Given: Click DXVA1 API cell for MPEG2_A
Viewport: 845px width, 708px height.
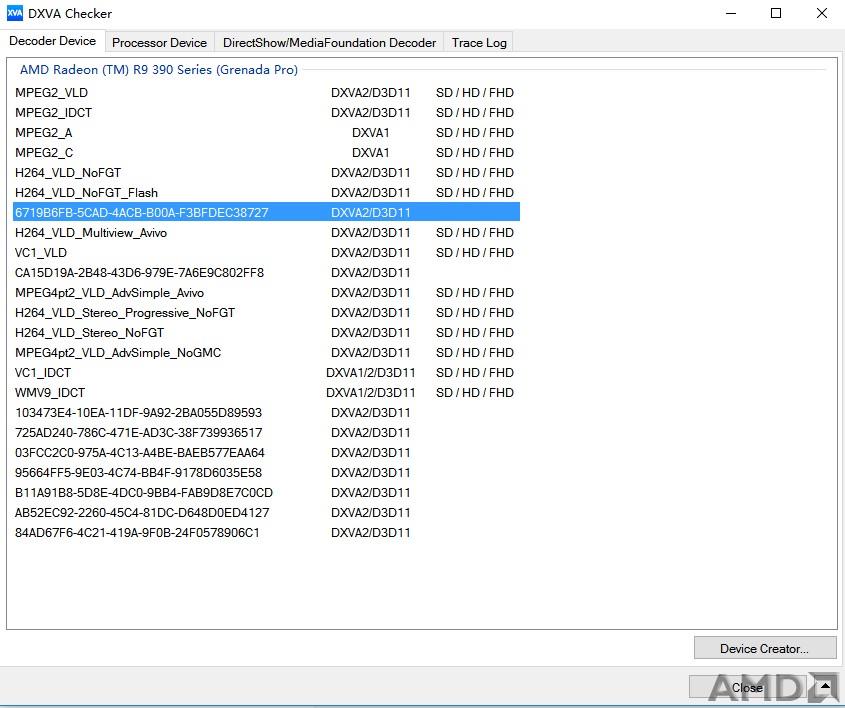Looking at the screenshot, I should pyautogui.click(x=371, y=133).
